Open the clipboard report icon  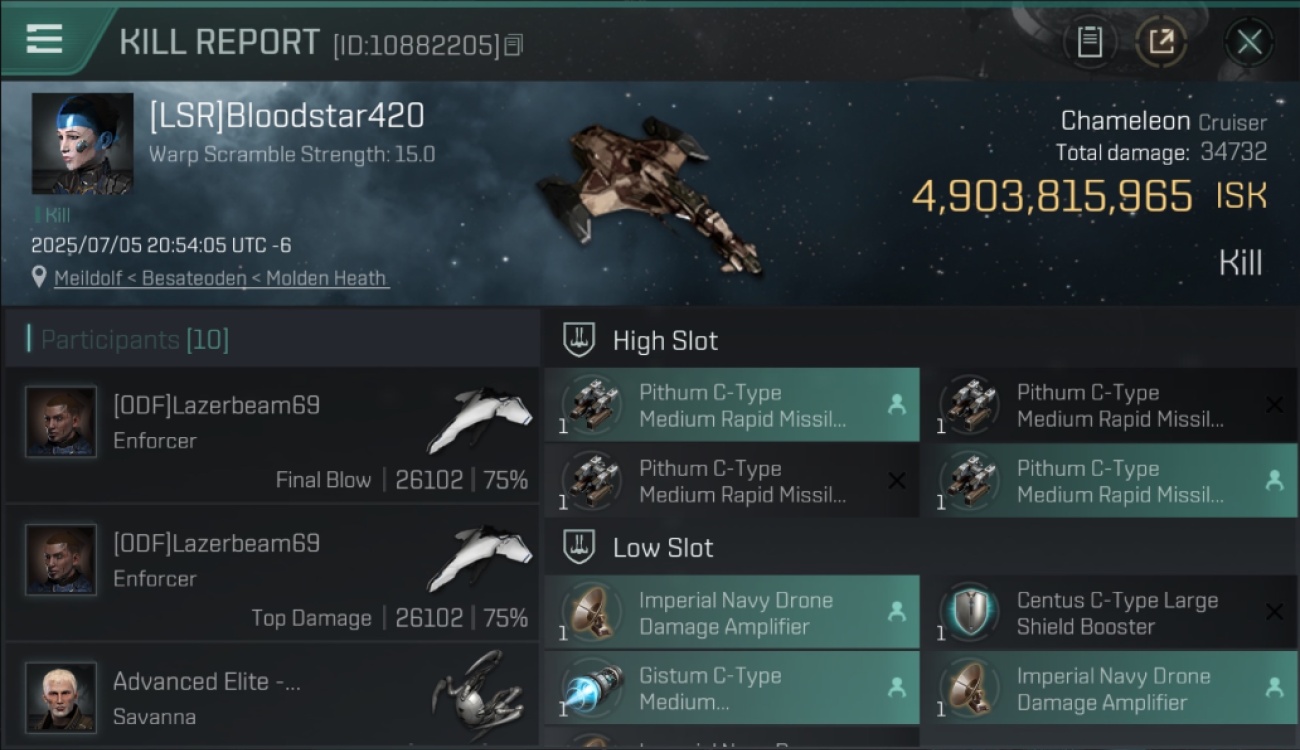1090,42
